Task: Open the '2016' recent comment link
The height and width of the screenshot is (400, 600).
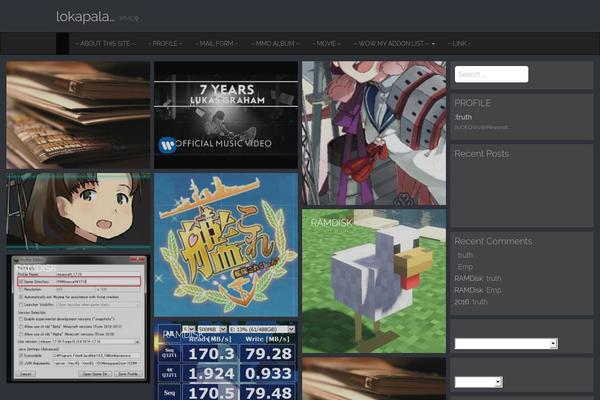Action: [x=461, y=302]
